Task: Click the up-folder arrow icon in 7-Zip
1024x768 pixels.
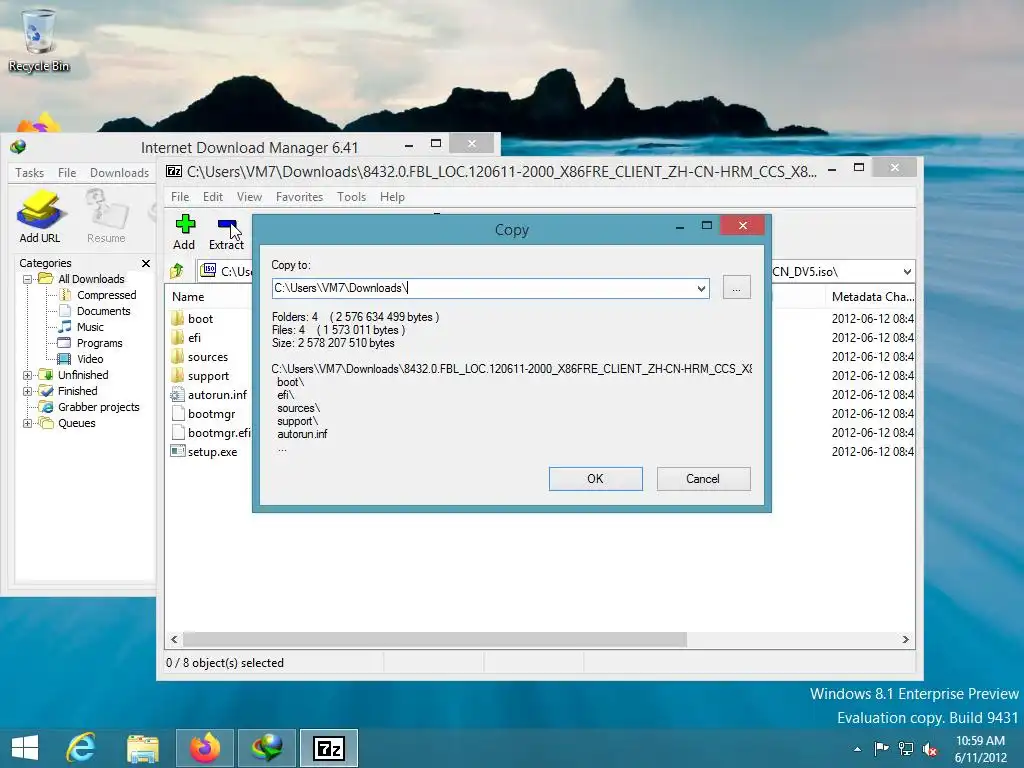Action: (x=176, y=271)
